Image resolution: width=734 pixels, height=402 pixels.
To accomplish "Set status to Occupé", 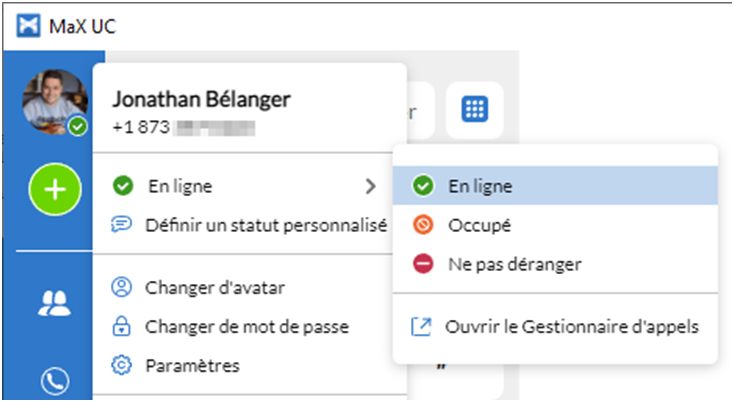I will click(555, 225).
